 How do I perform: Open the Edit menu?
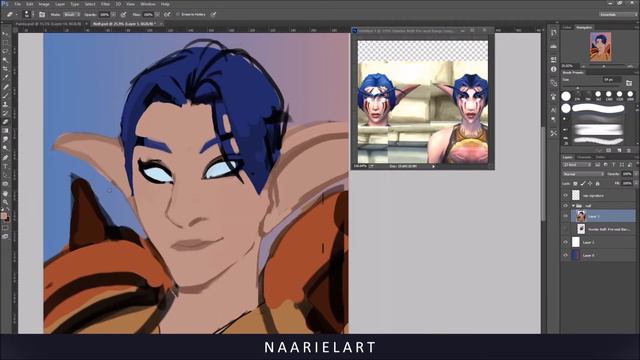point(30,4)
